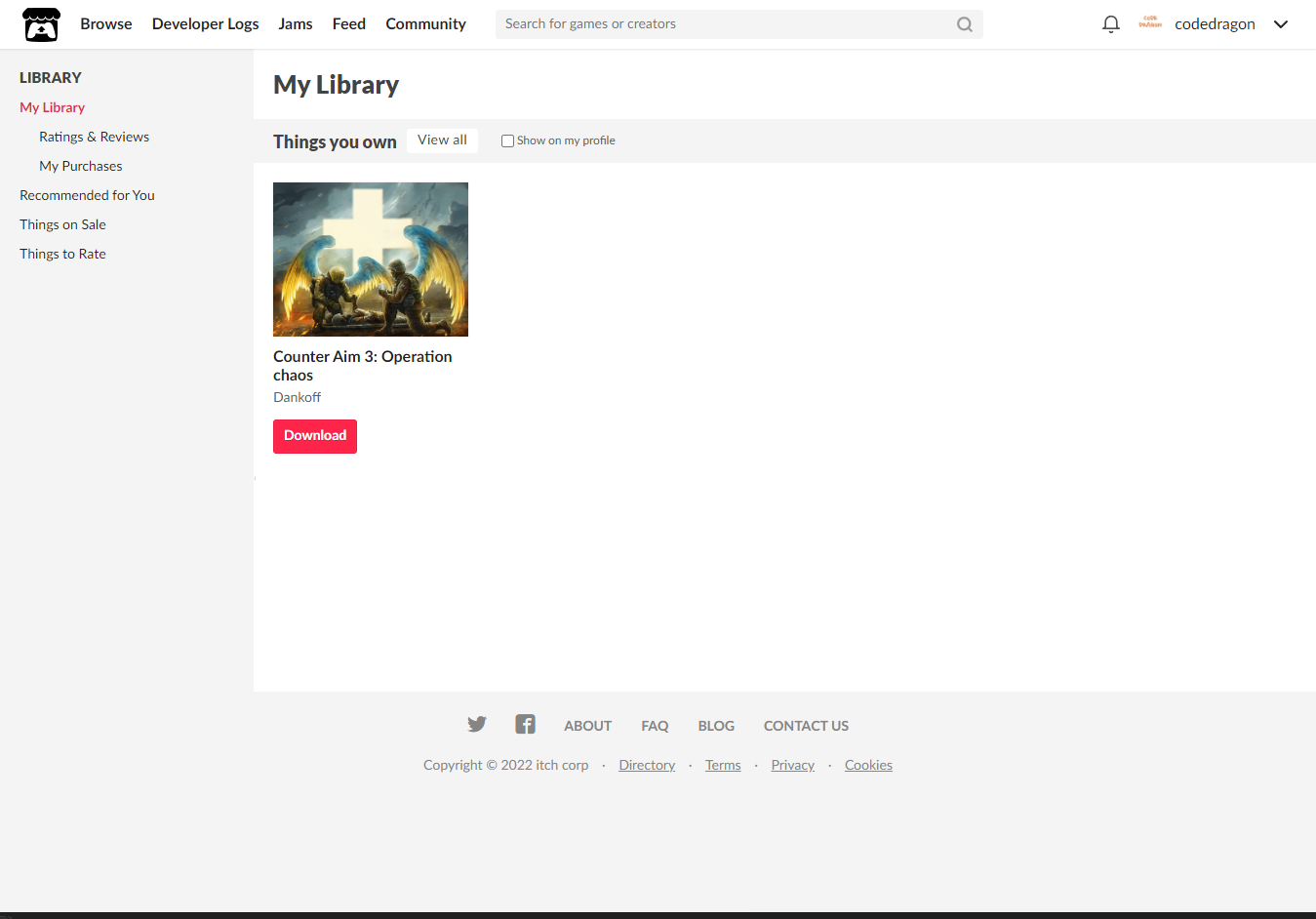Click the Things you own heading
Screen dimensions: 1316x919
click(x=335, y=141)
